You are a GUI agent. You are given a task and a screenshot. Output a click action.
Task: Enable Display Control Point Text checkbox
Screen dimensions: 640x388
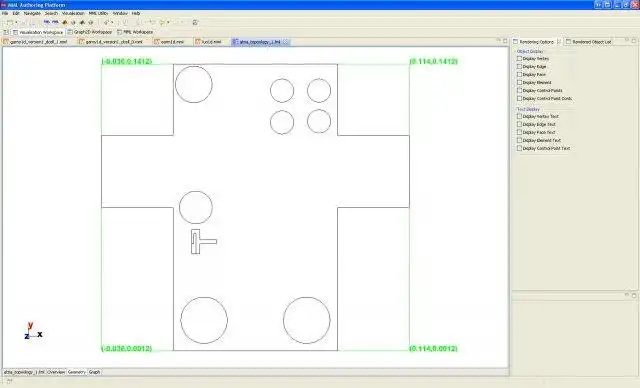click(519, 148)
